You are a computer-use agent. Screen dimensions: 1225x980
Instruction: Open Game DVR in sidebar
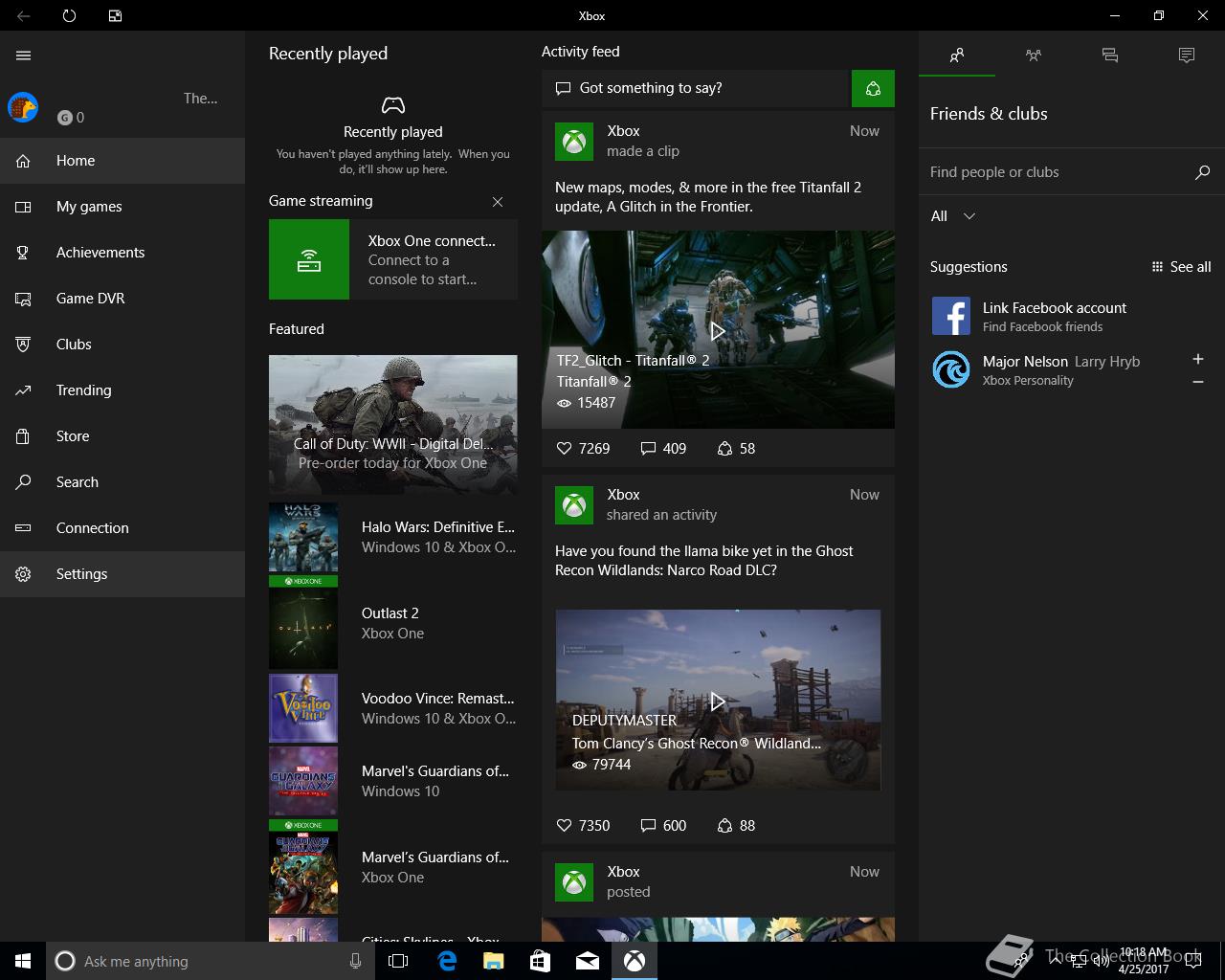click(122, 299)
